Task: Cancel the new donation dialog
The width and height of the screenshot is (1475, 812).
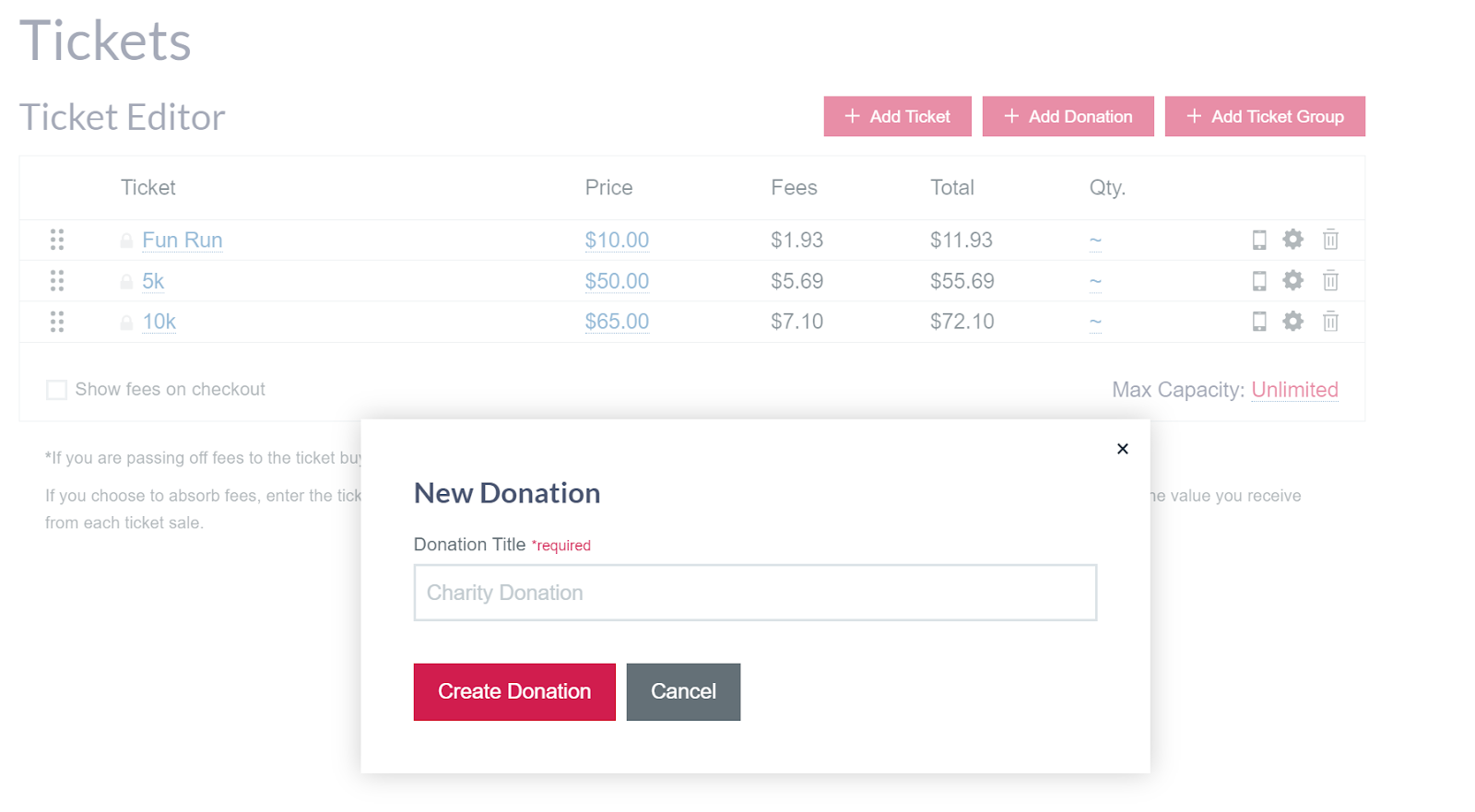Action: click(683, 691)
